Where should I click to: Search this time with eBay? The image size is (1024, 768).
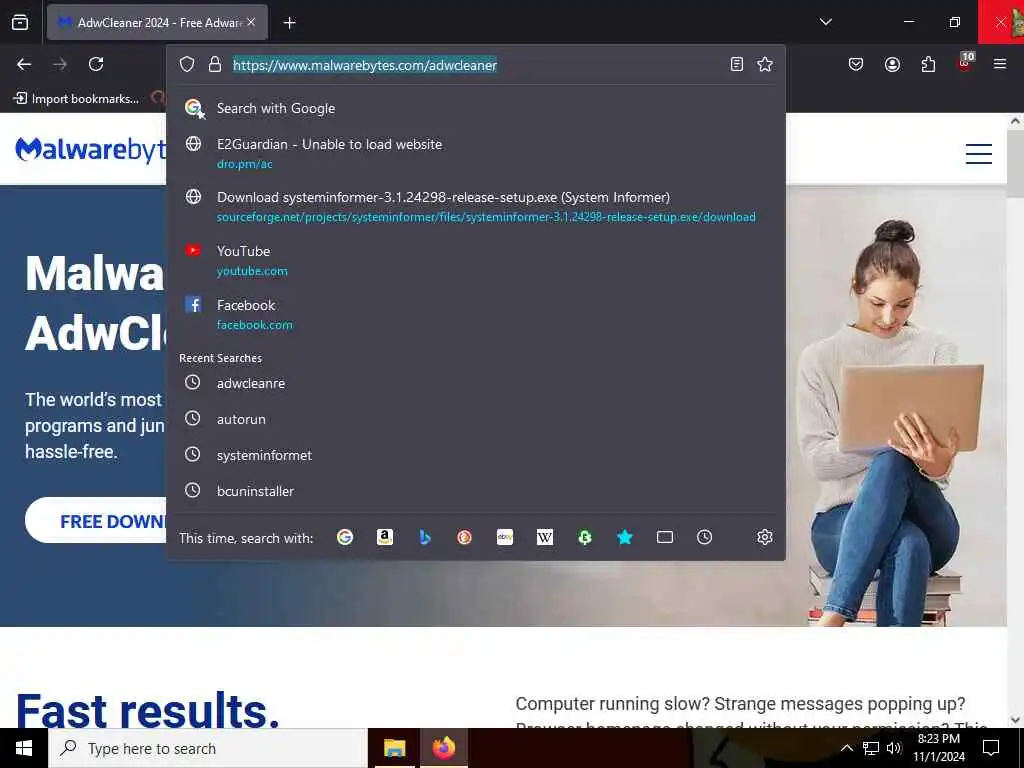tap(505, 537)
